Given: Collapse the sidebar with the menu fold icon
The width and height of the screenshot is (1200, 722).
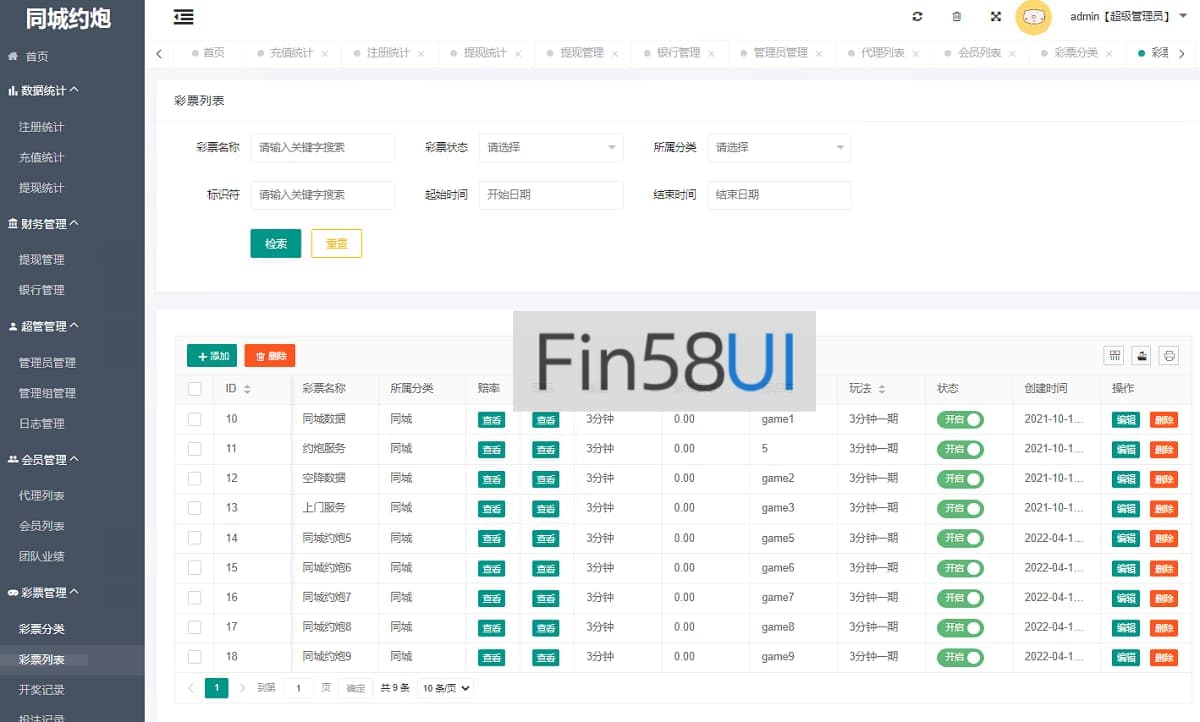Looking at the screenshot, I should point(183,17).
